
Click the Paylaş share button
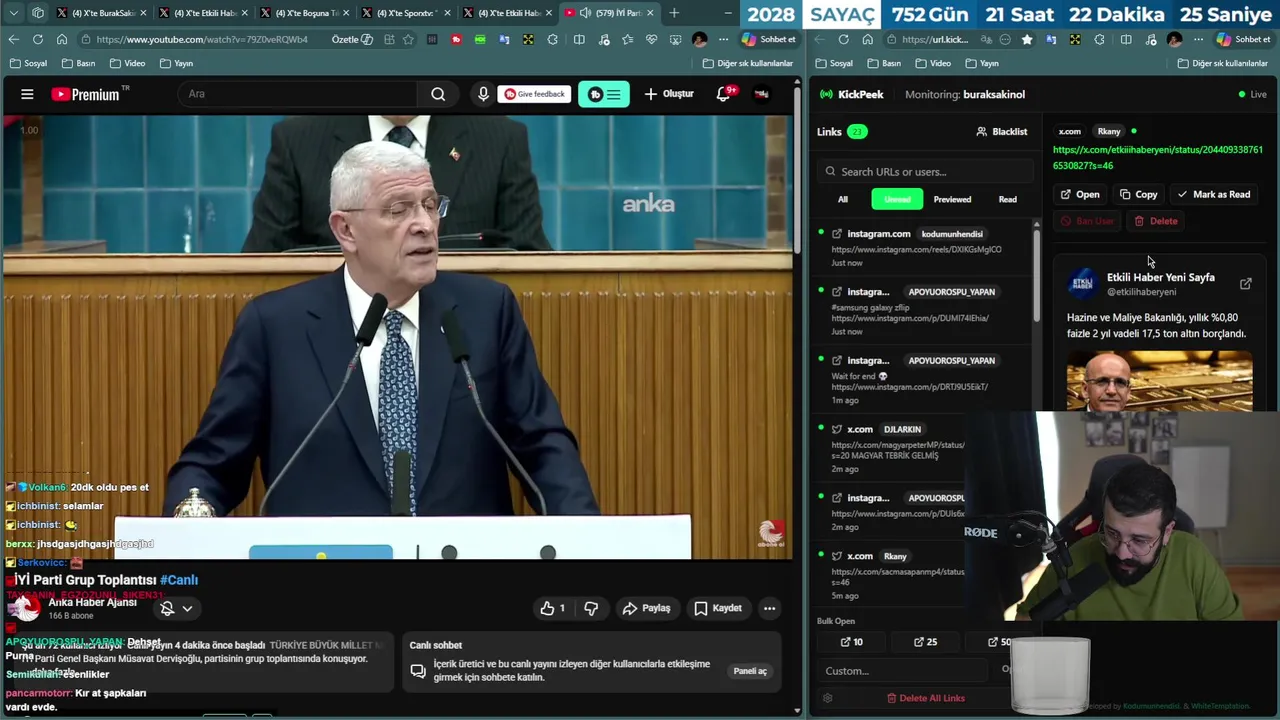646,608
